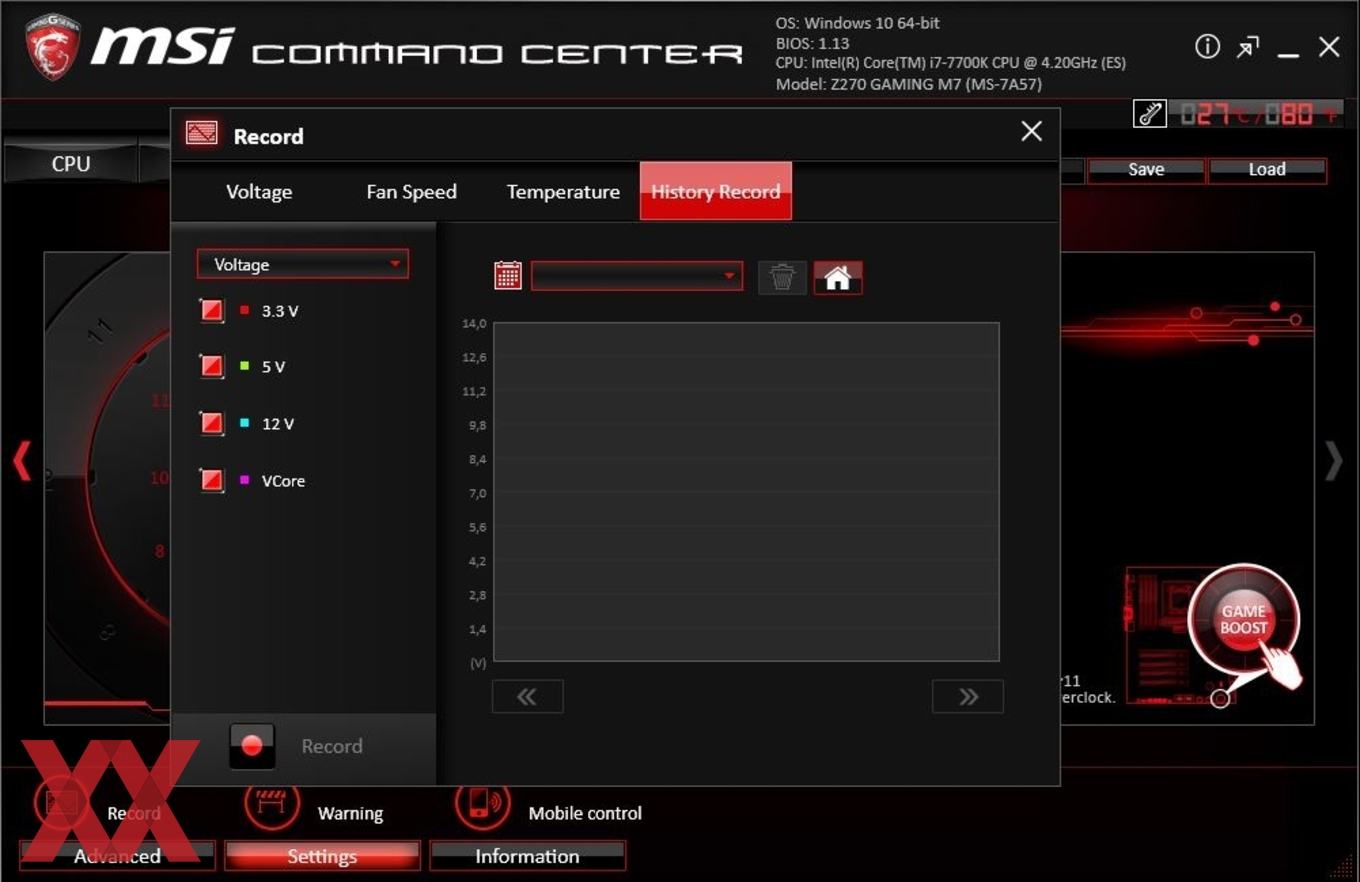This screenshot has height=882, width=1360.
Task: Click the VCore label text
Action: 283,481
